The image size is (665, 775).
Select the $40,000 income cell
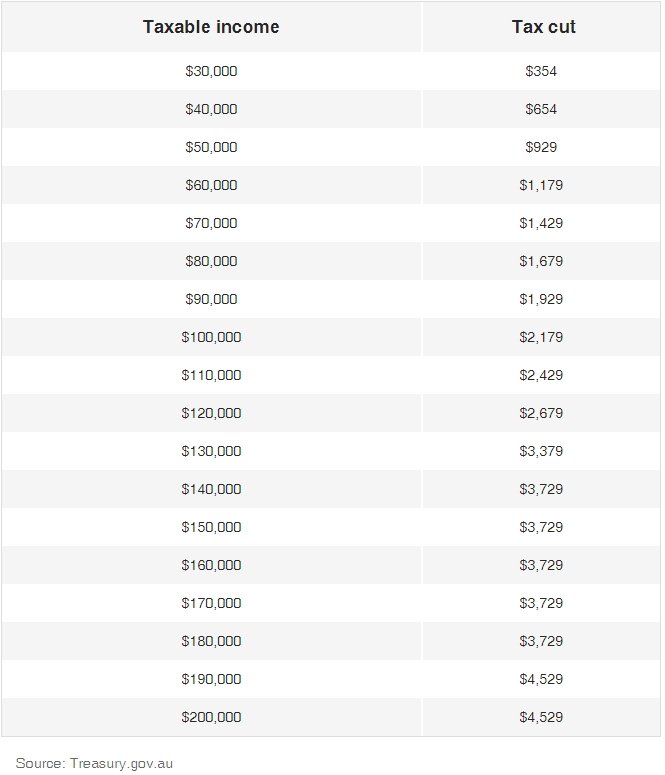click(x=211, y=109)
